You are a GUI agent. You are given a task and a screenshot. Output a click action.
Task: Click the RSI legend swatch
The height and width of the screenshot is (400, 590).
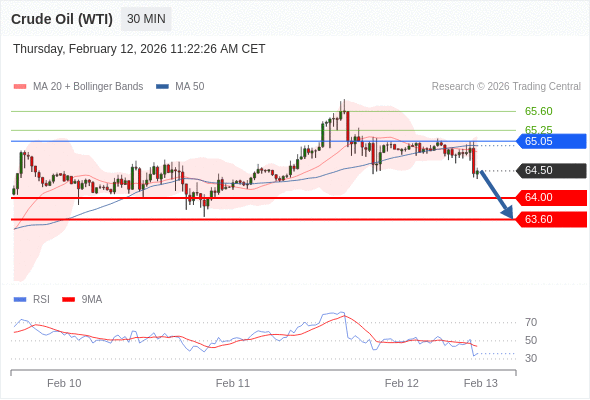click(x=20, y=300)
